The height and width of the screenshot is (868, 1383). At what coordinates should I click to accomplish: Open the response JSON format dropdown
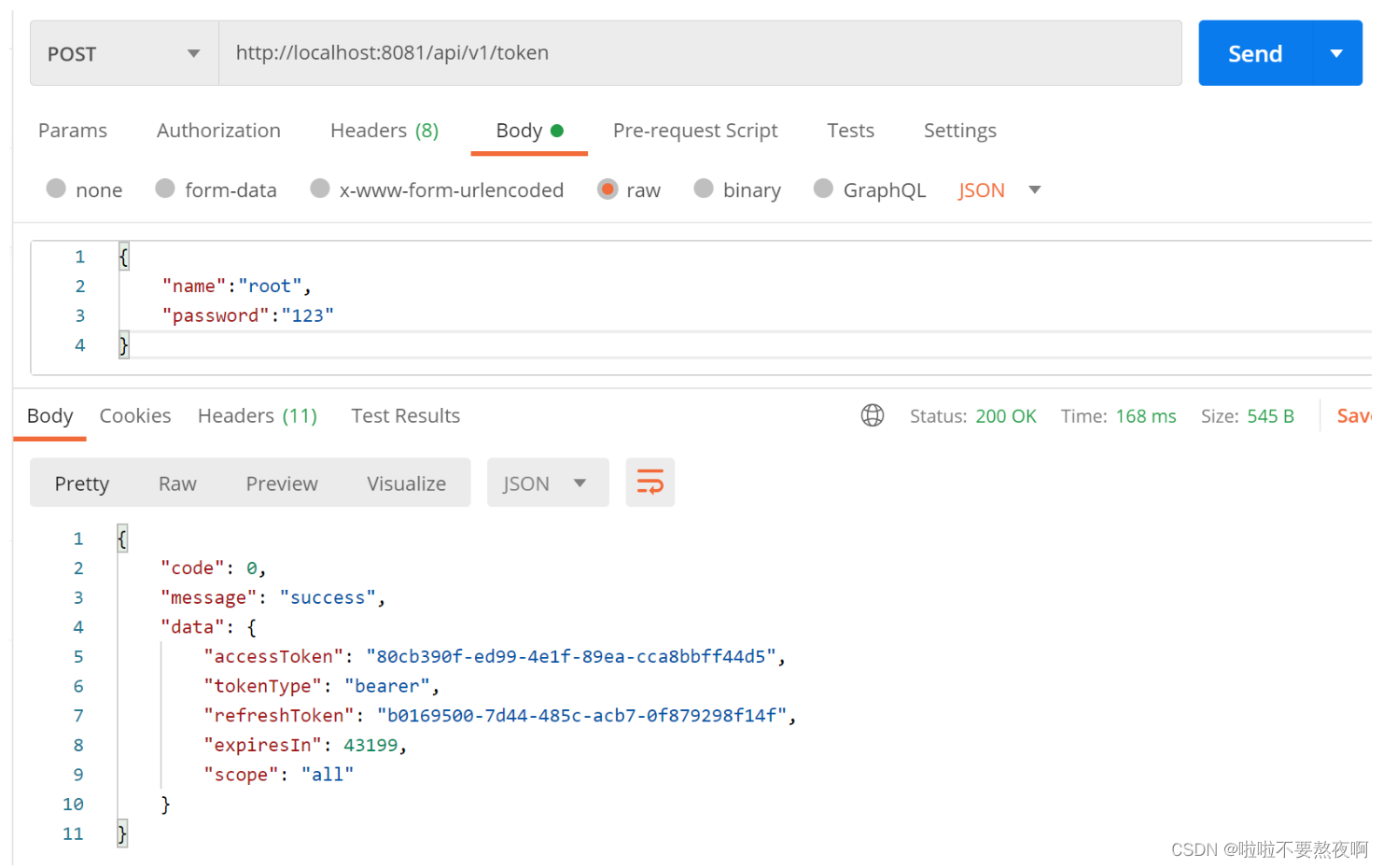(x=546, y=483)
